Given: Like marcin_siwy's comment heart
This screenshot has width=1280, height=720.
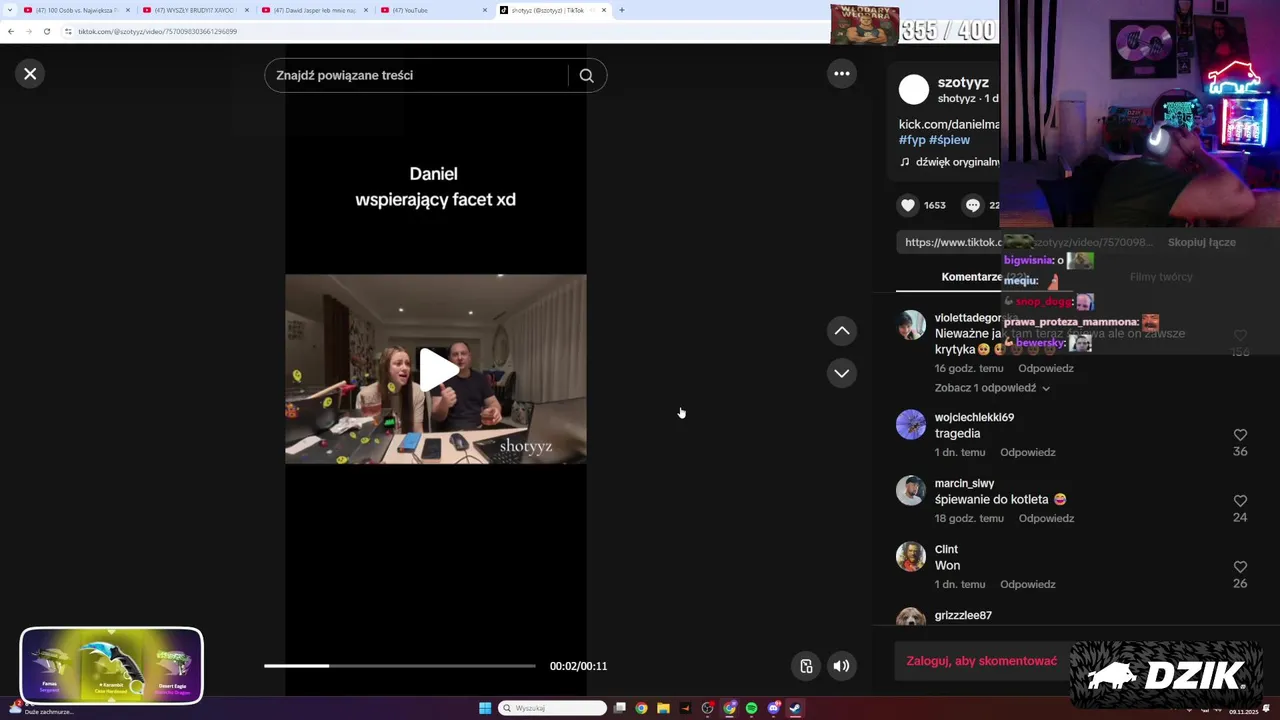Looking at the screenshot, I should pyautogui.click(x=1240, y=501).
